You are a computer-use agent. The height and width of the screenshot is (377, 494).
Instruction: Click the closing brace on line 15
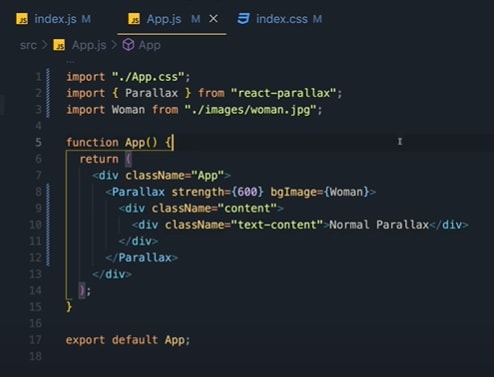tap(69, 306)
